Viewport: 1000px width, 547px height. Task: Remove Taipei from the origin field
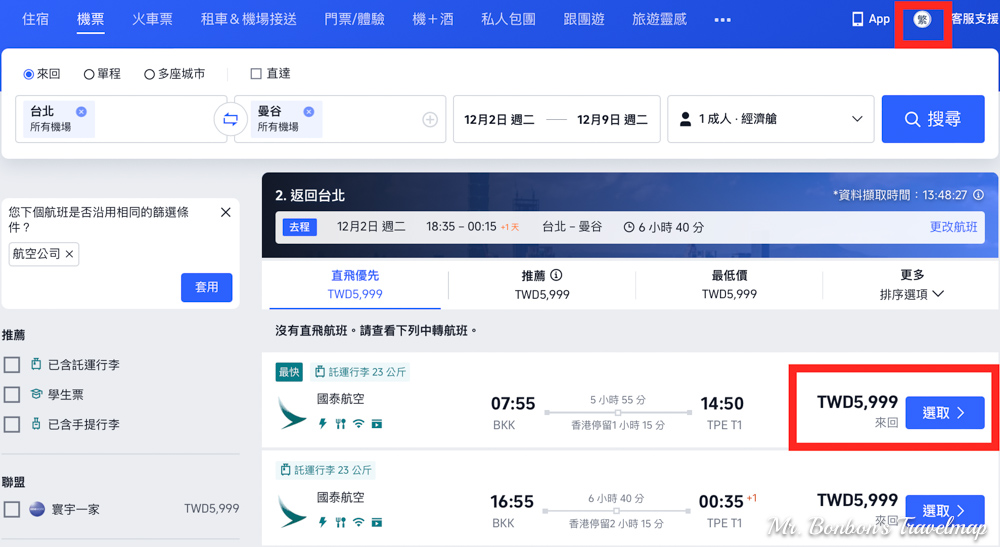[x=81, y=112]
